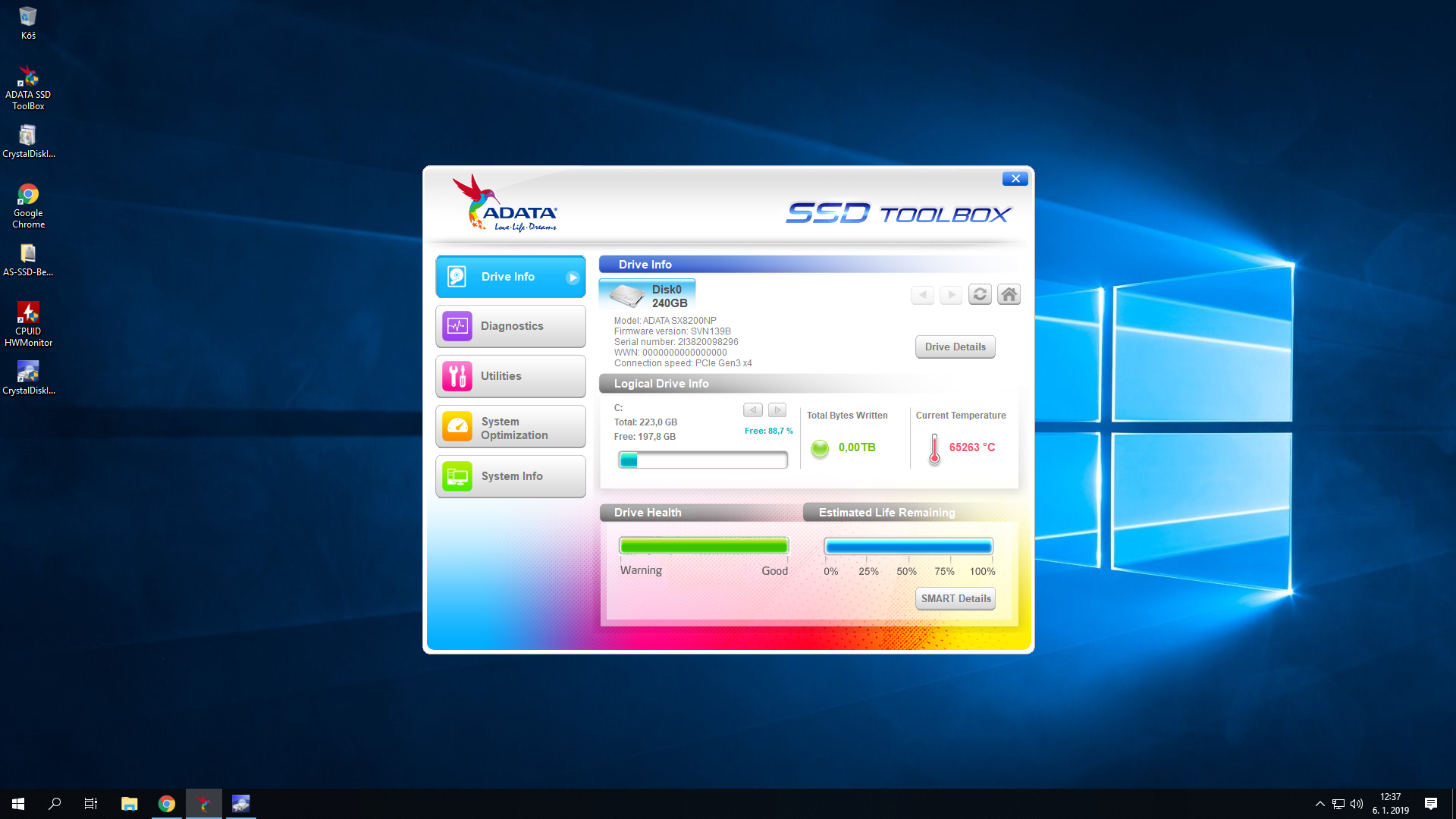
Task: Click the refresh drive list icon
Action: [980, 294]
